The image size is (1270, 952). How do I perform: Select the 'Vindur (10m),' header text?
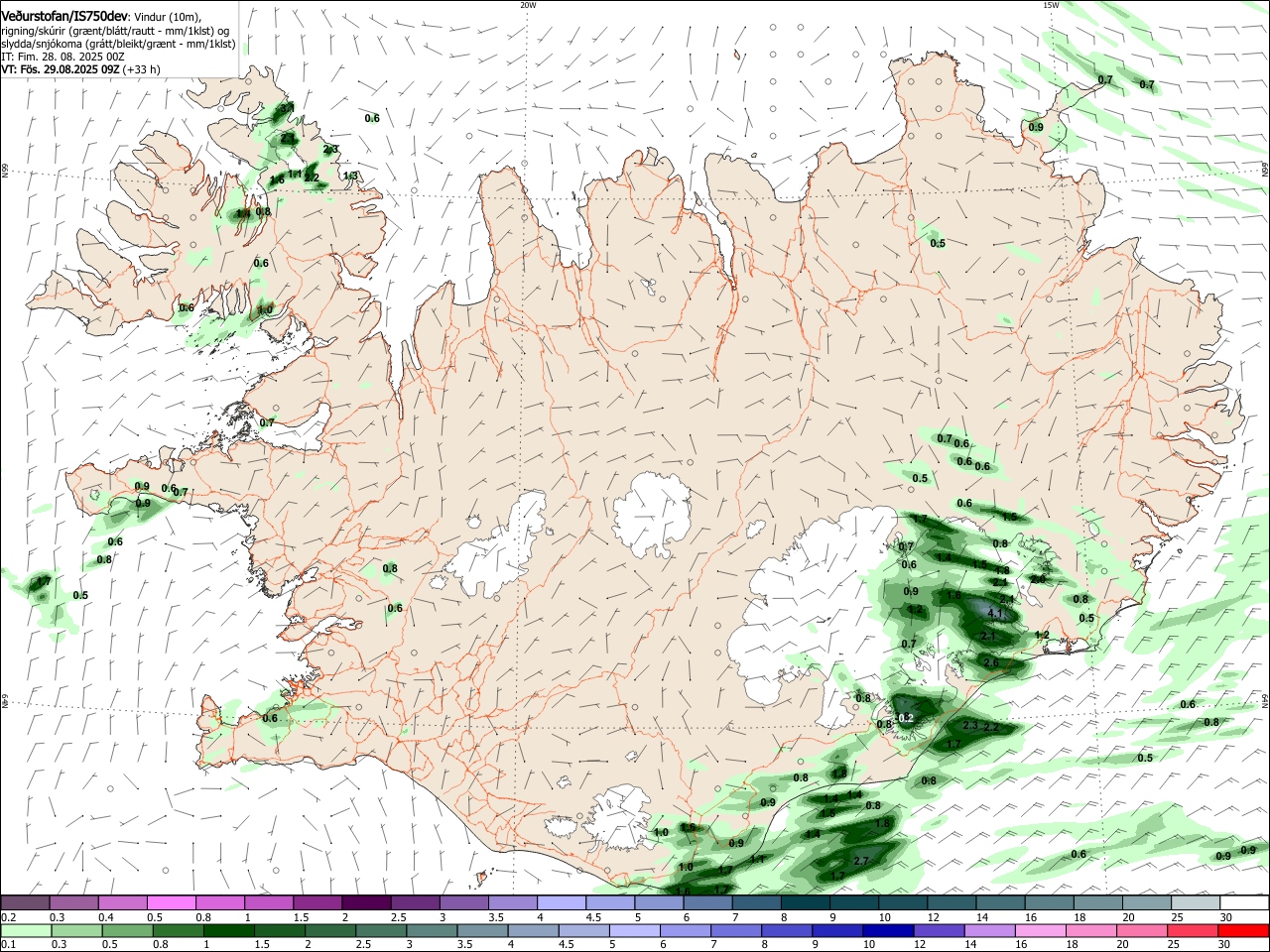click(168, 17)
